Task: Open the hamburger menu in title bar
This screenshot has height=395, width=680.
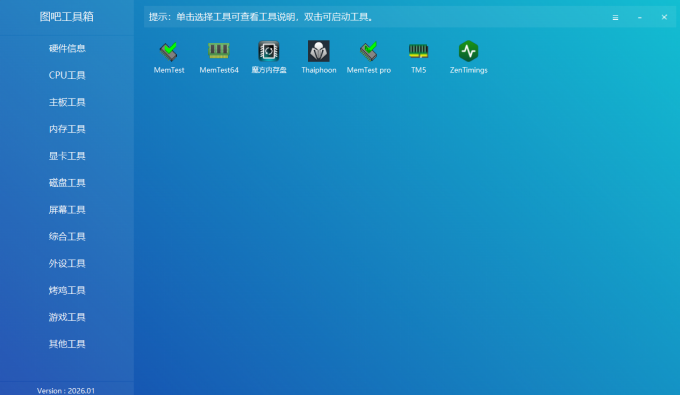Action: tap(615, 18)
